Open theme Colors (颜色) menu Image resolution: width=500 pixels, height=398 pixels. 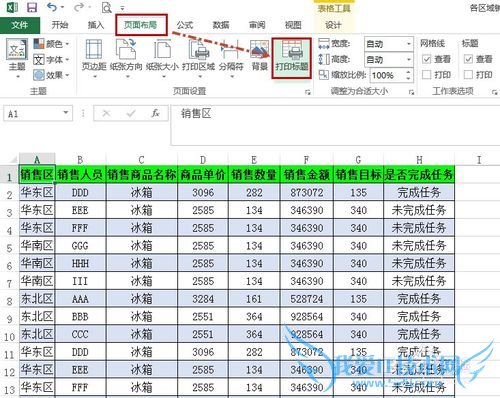pos(52,44)
